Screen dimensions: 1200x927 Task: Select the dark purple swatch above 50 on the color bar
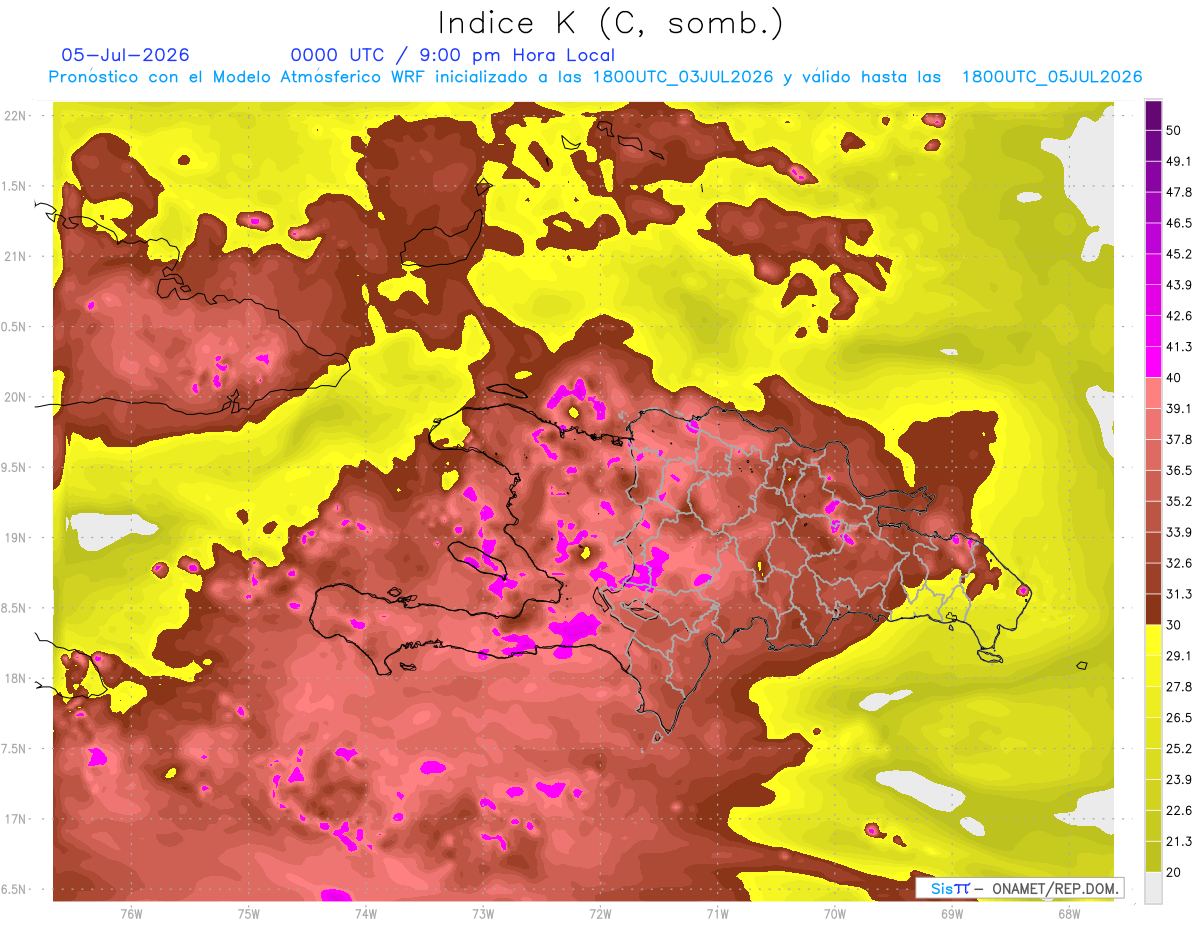1153,115
